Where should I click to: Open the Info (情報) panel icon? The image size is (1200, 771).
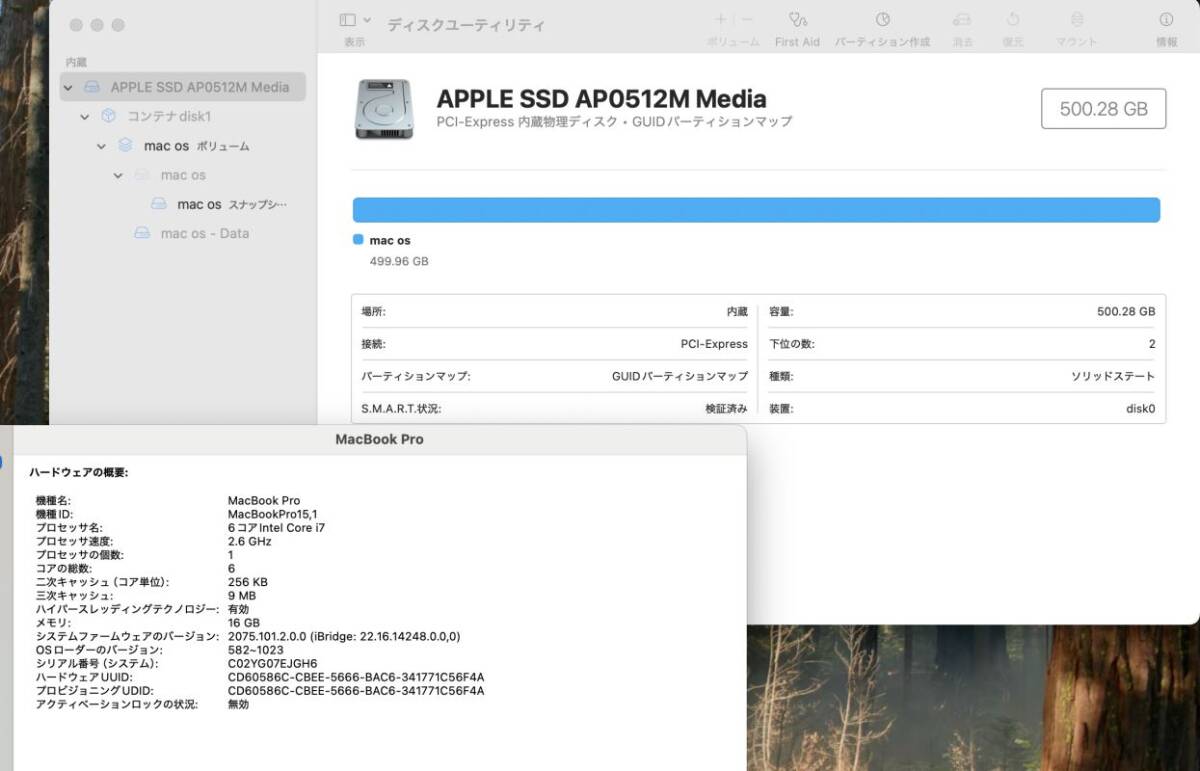[1166, 20]
